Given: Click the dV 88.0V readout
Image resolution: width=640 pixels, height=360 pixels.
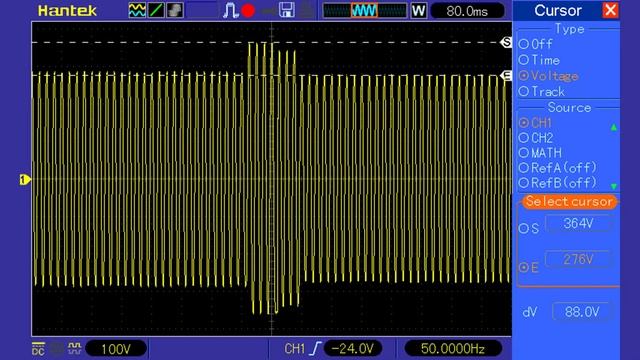Looking at the screenshot, I should (x=582, y=312).
